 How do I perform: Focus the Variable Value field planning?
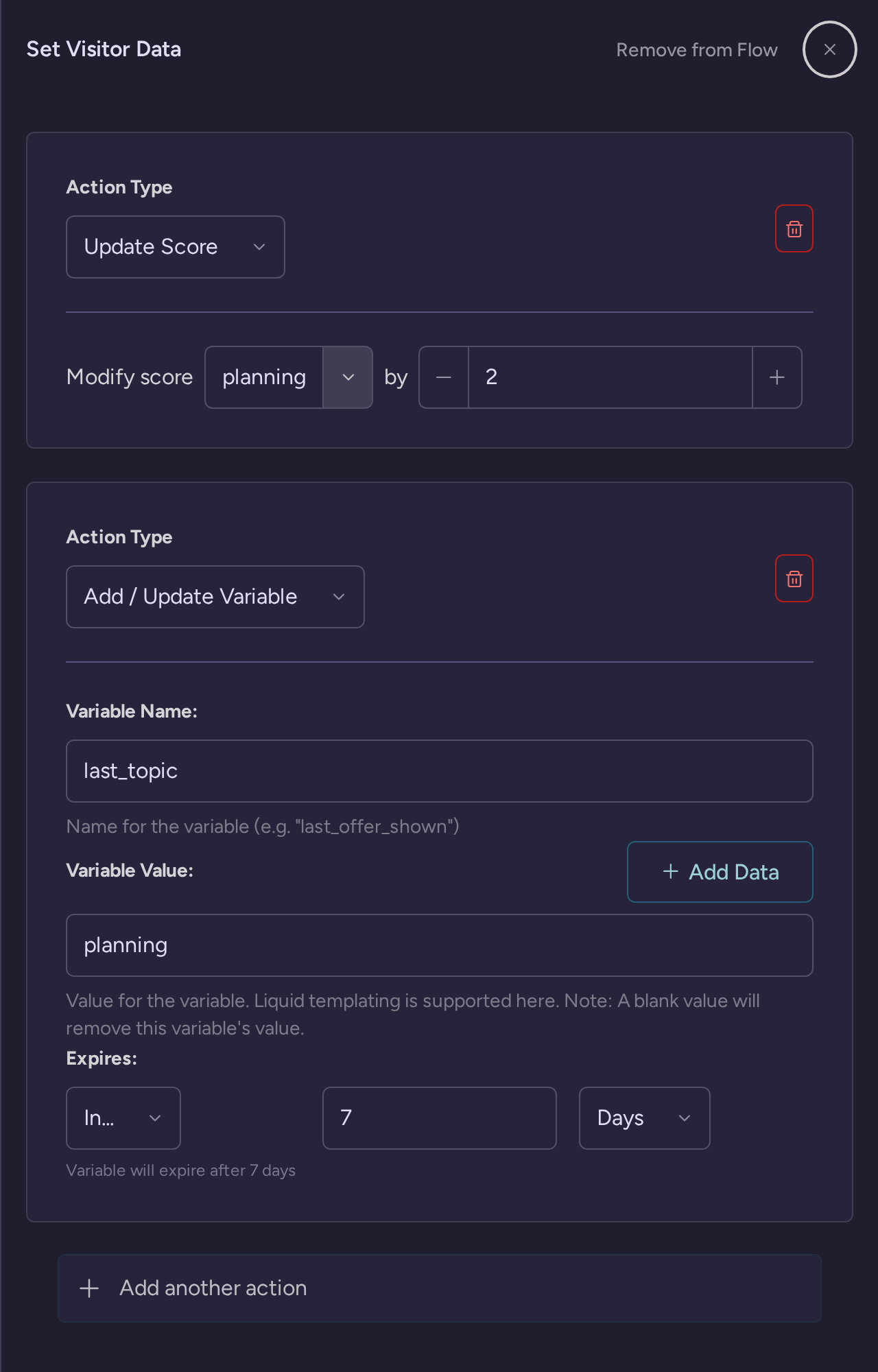tap(440, 945)
